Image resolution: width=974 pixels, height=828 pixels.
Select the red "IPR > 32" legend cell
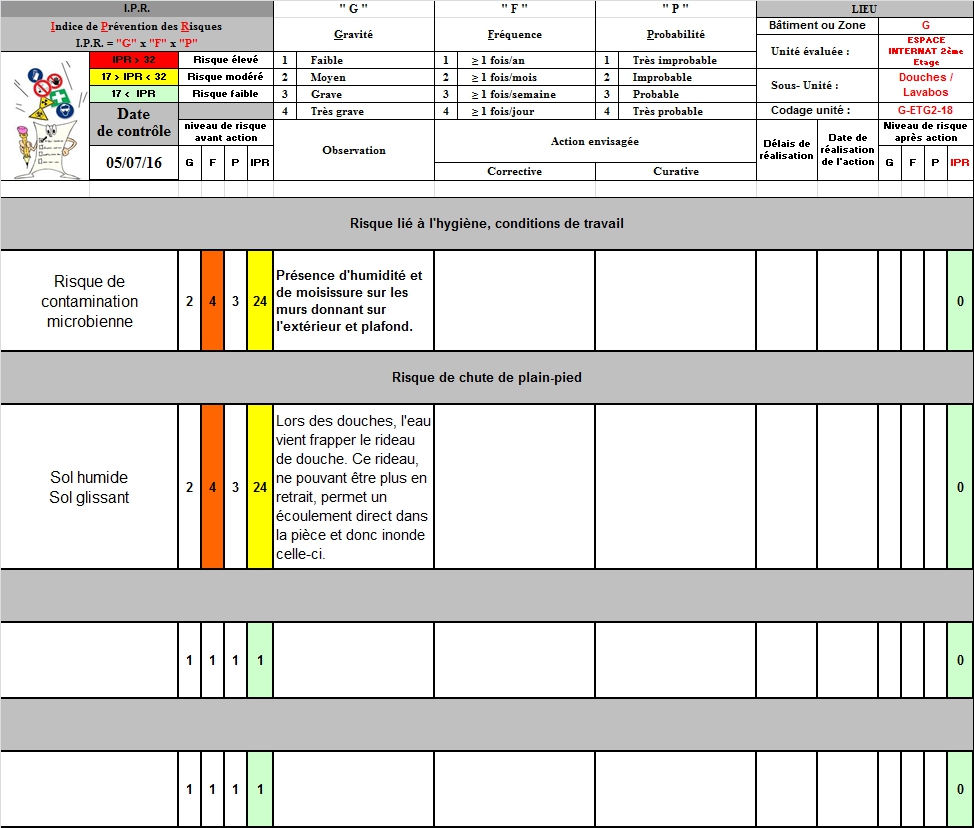pos(133,60)
